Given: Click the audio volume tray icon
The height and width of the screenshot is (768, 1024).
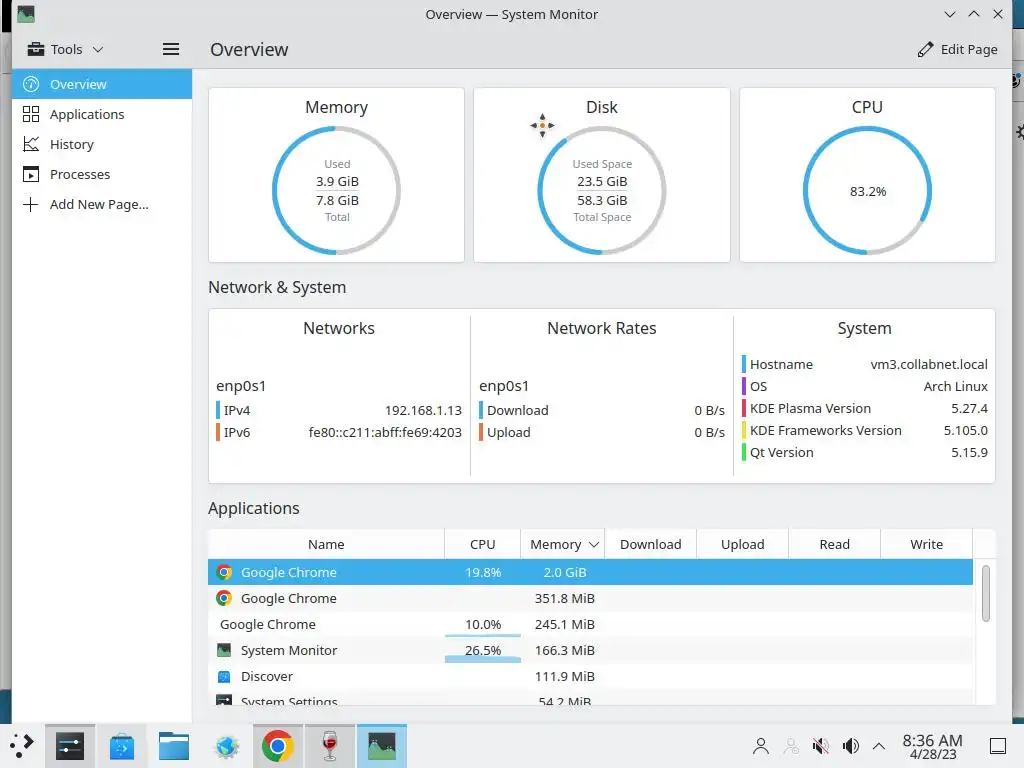Looking at the screenshot, I should coord(850,746).
